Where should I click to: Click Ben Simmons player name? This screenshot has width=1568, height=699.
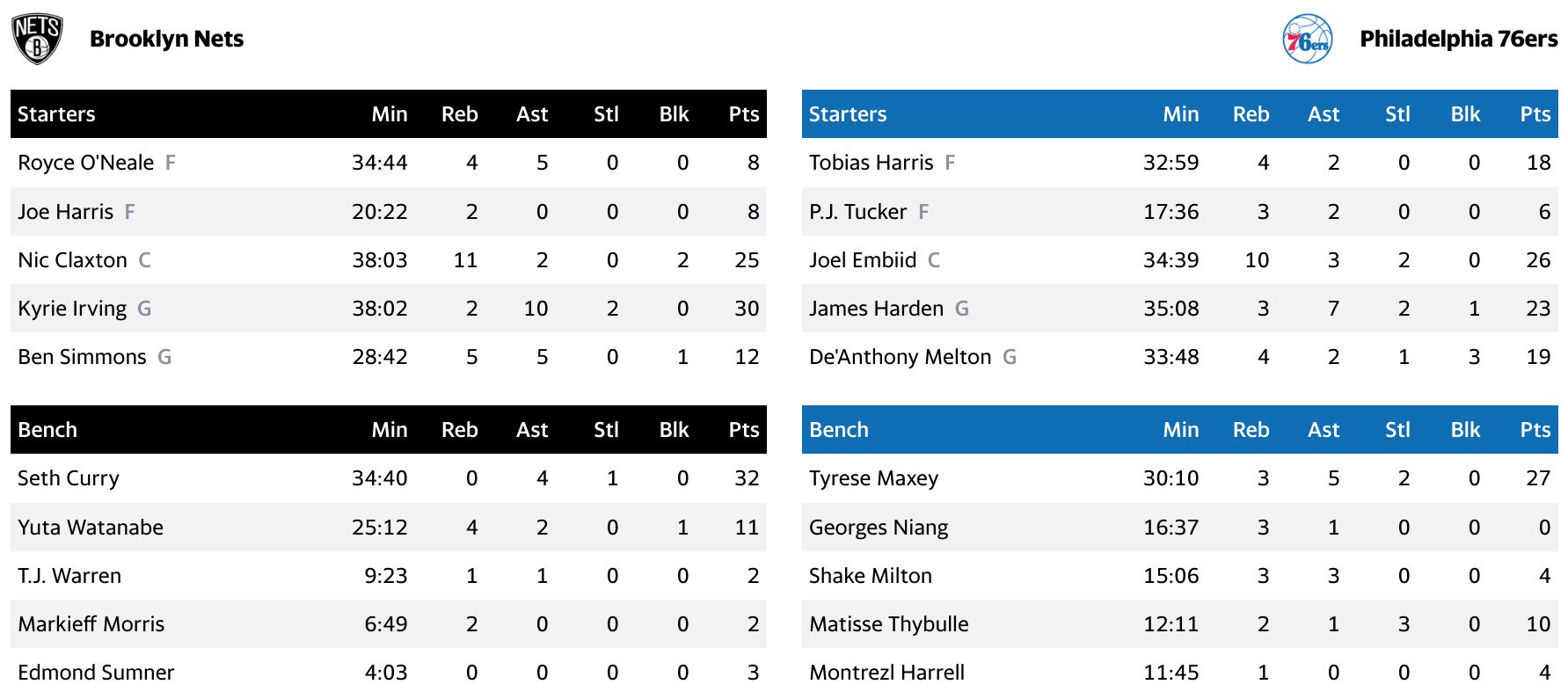[82, 357]
